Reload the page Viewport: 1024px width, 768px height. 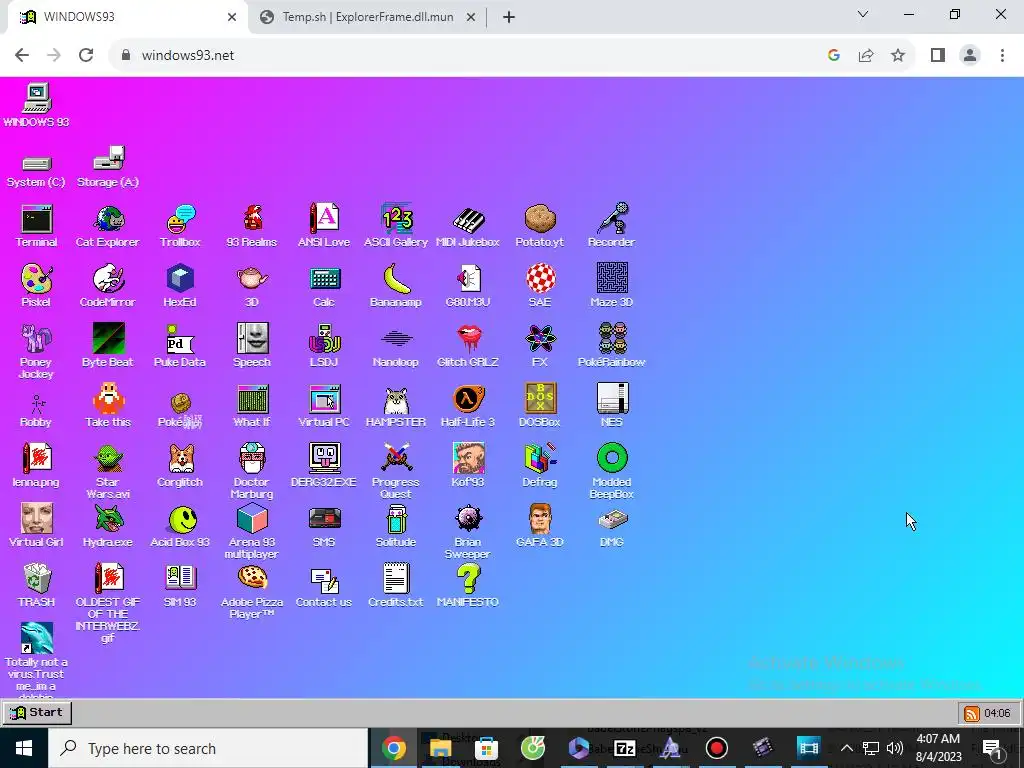pos(86,56)
